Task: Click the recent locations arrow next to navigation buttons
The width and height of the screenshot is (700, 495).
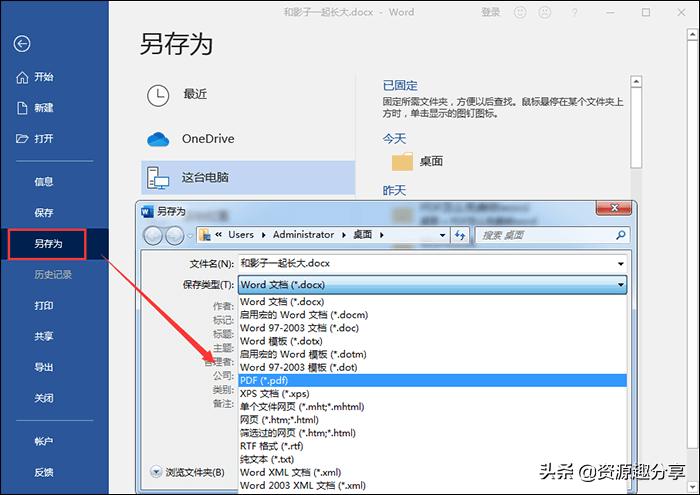Action: (191, 236)
